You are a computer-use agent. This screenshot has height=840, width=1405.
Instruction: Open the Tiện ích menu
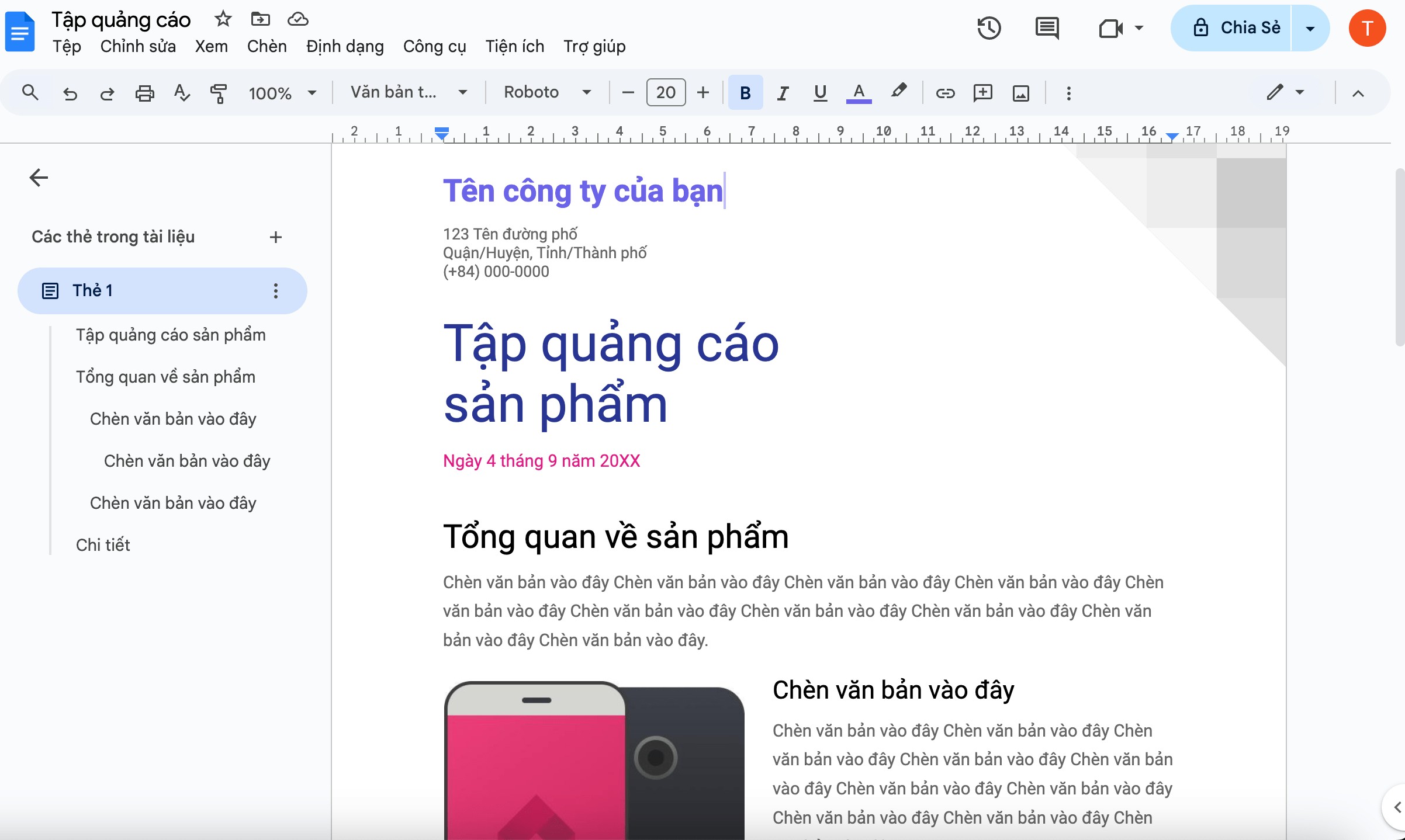(x=514, y=46)
